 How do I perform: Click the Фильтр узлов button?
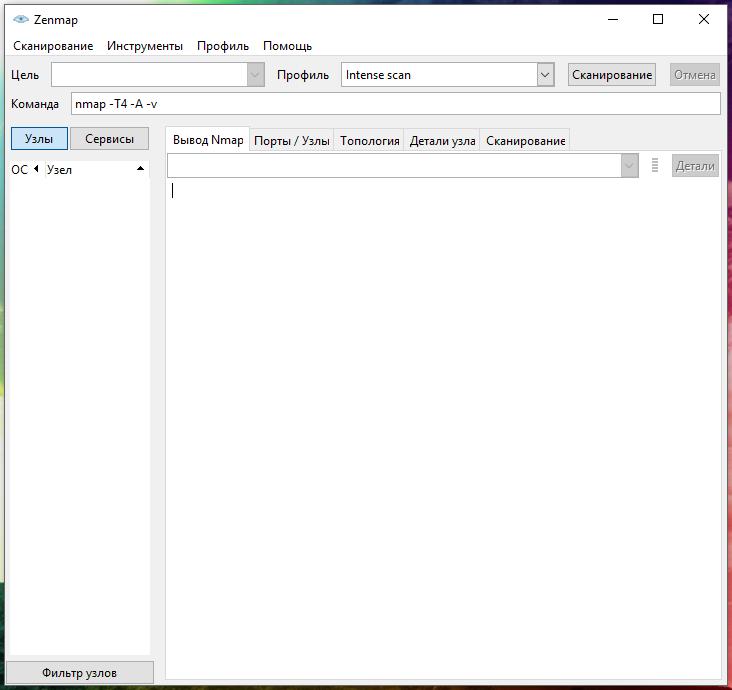tap(80, 673)
